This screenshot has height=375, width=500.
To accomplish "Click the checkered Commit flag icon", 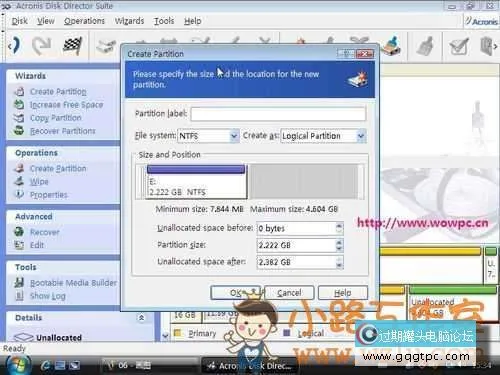I will [72, 45].
